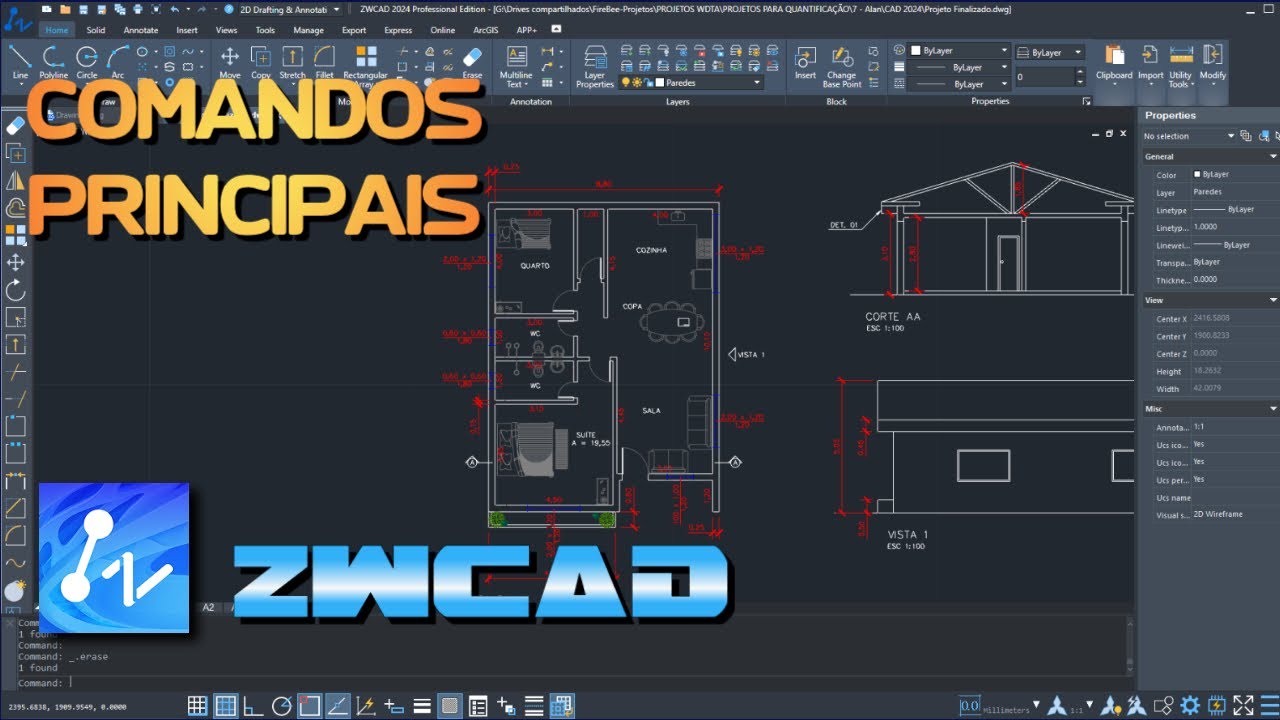Select the Line tool

[x=20, y=61]
